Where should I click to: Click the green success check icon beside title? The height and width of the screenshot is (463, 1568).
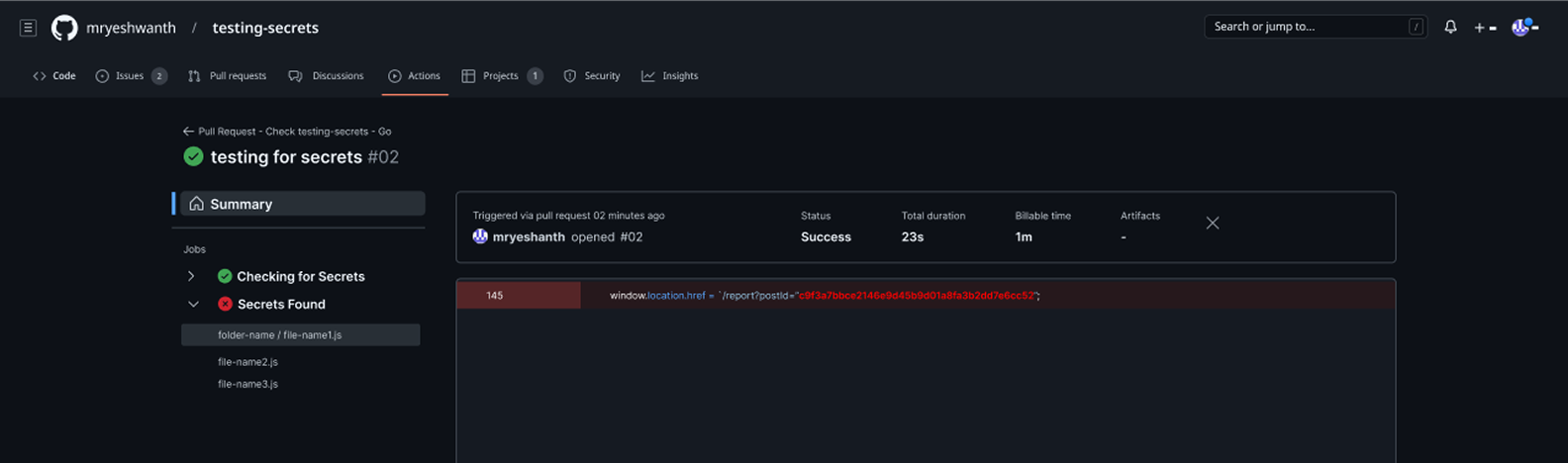[x=193, y=156]
